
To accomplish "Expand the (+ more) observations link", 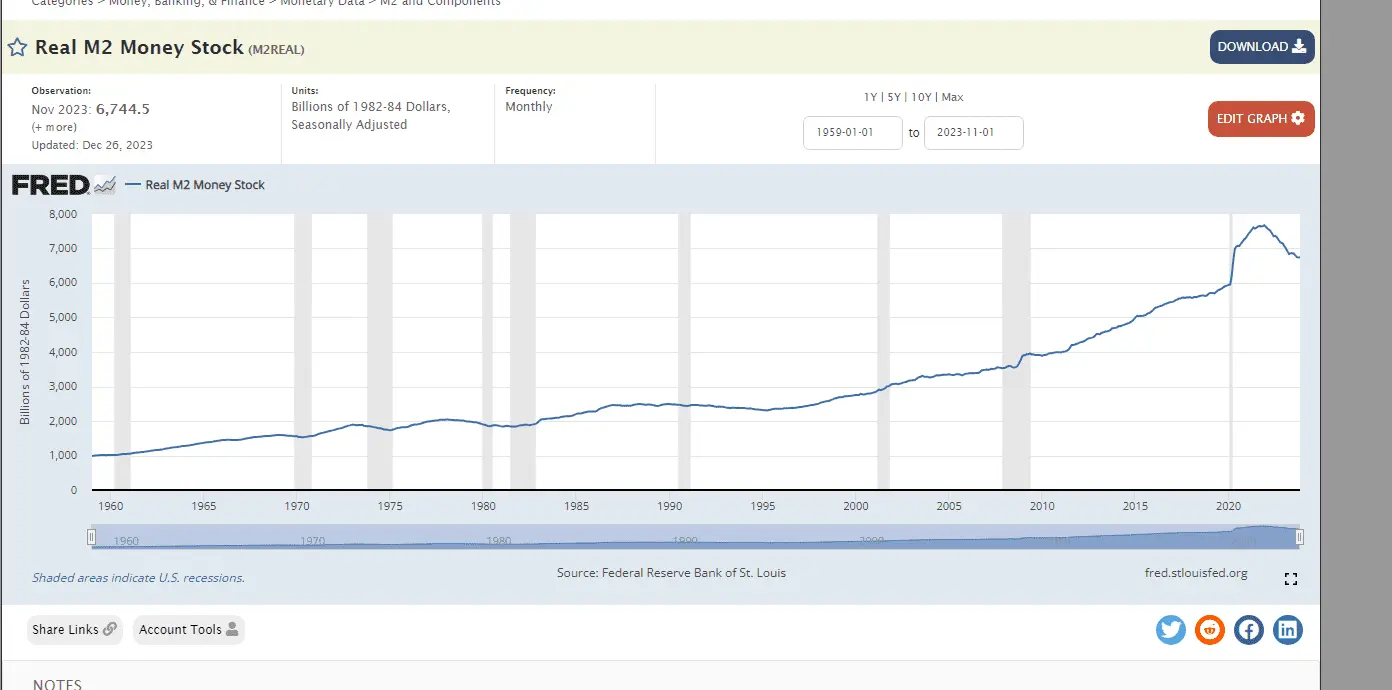I will click(54, 127).
